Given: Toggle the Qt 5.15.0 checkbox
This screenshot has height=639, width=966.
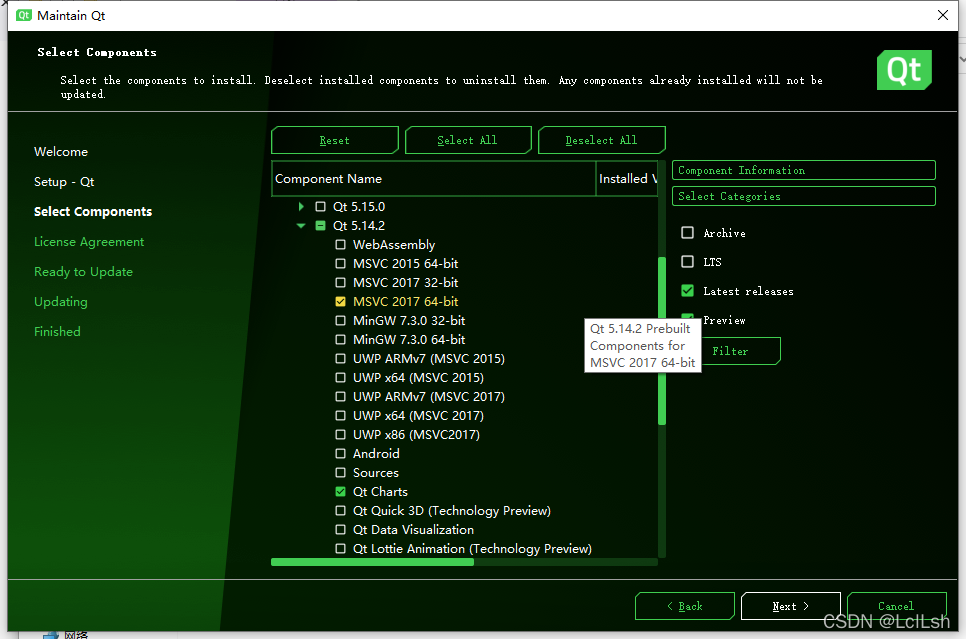Looking at the screenshot, I should point(320,206).
